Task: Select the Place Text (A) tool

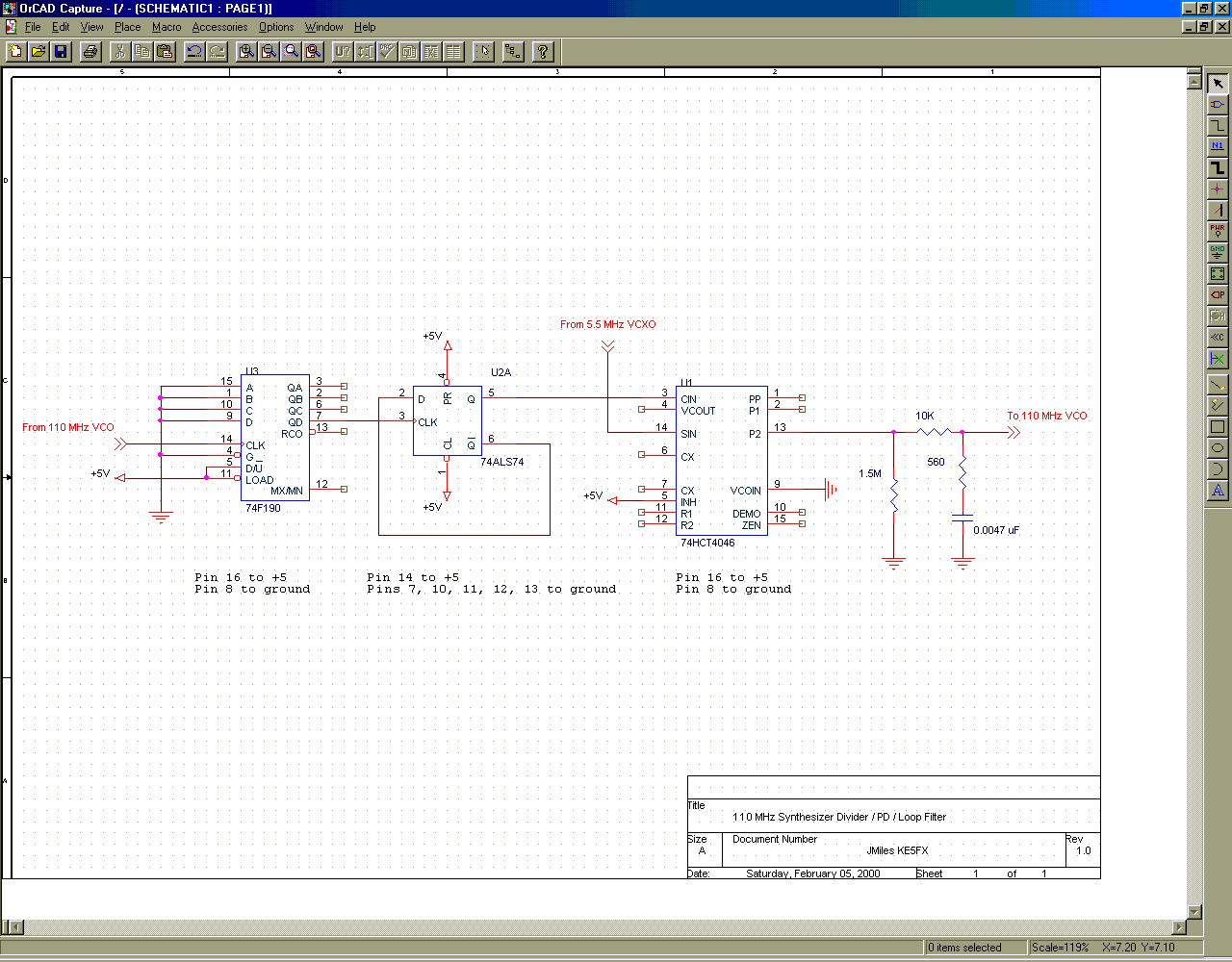Action: [x=1218, y=490]
